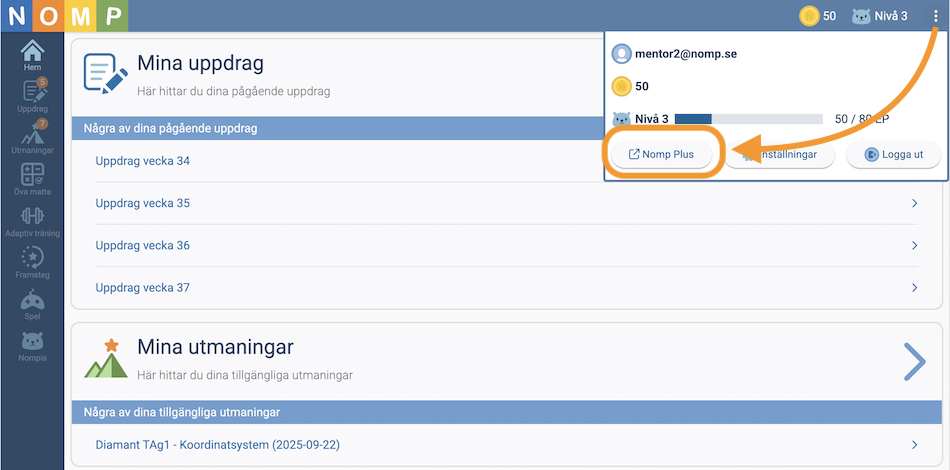Open Mina utmaningar large arrow

click(914, 362)
